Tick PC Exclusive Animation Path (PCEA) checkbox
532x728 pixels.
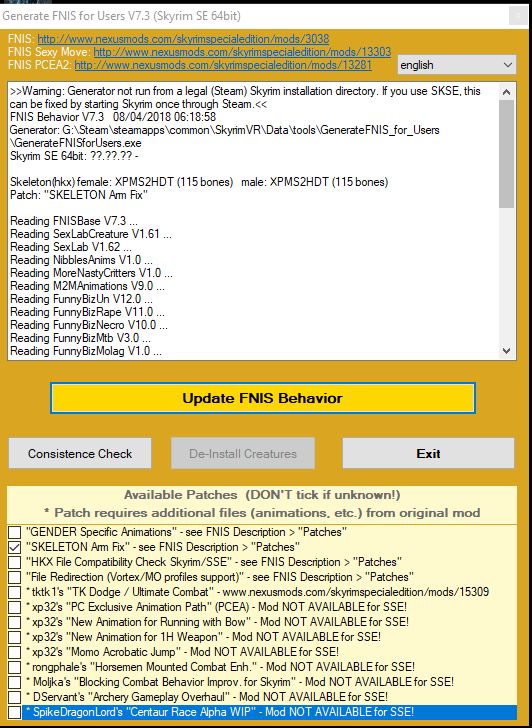(x=15, y=607)
